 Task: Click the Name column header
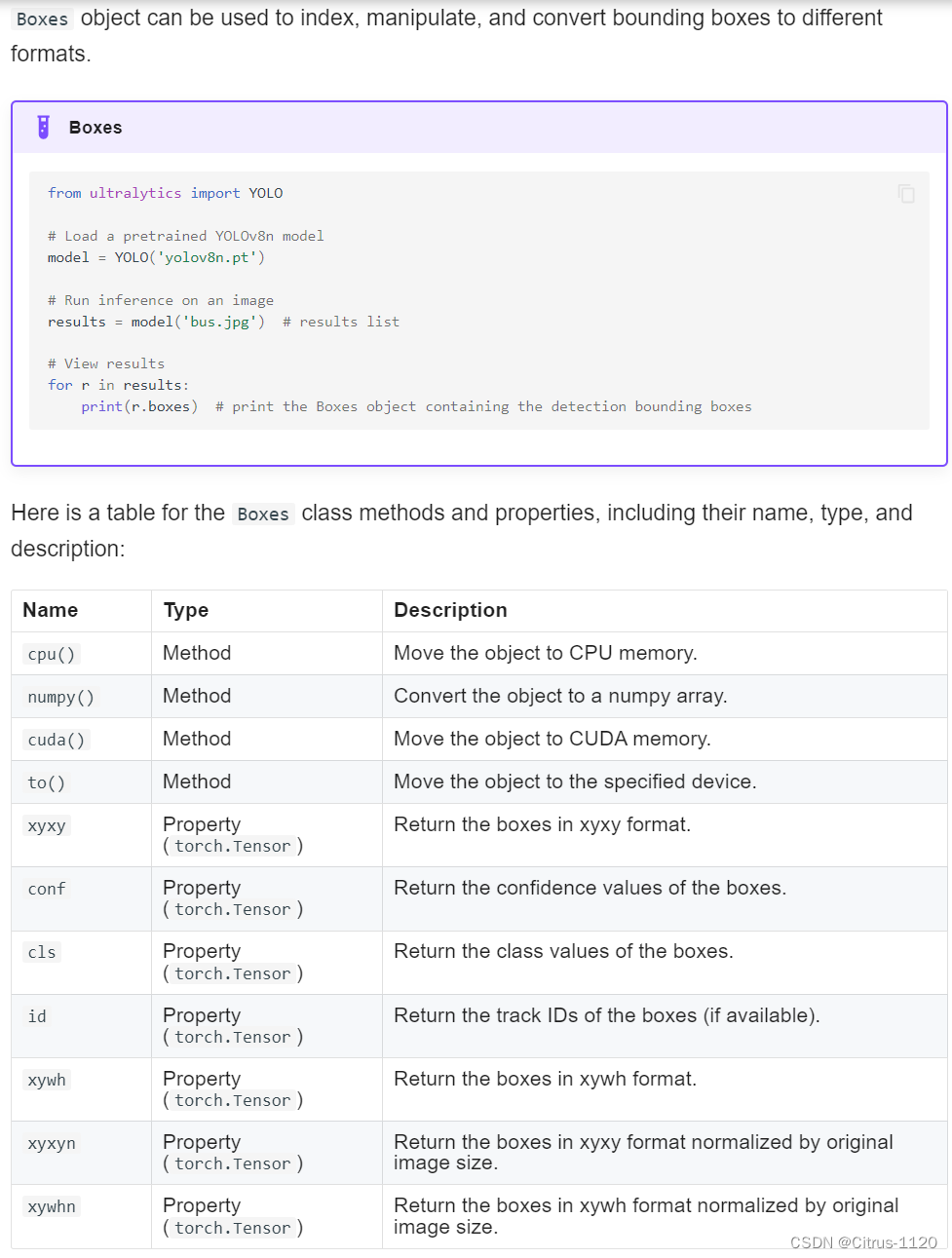pos(51,610)
